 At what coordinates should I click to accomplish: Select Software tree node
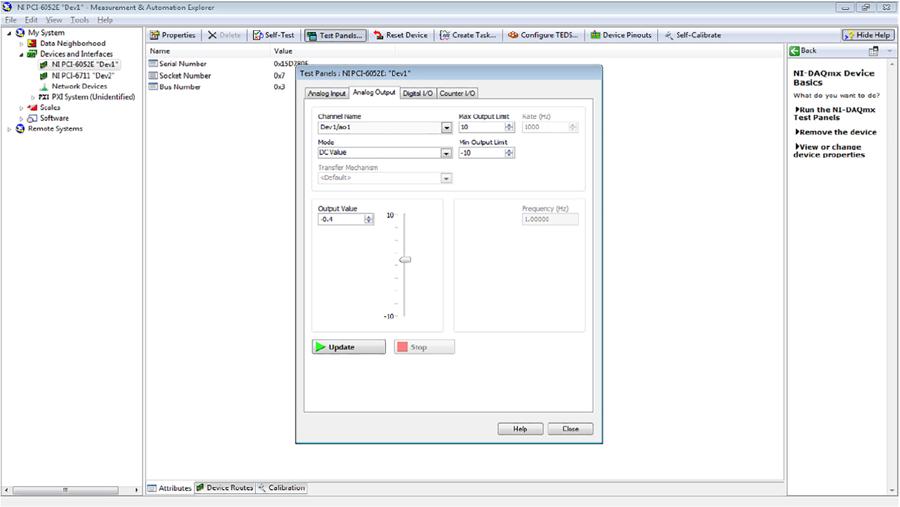[x=54, y=118]
